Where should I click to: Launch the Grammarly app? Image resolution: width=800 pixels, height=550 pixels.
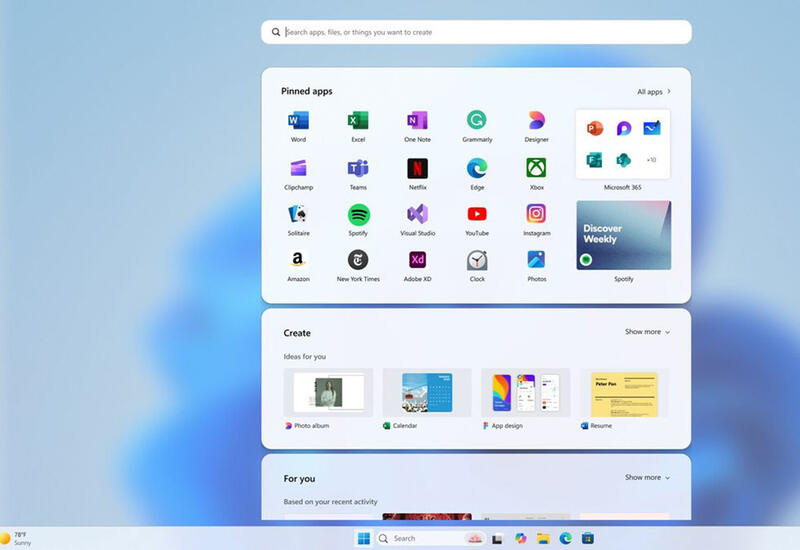(477, 120)
